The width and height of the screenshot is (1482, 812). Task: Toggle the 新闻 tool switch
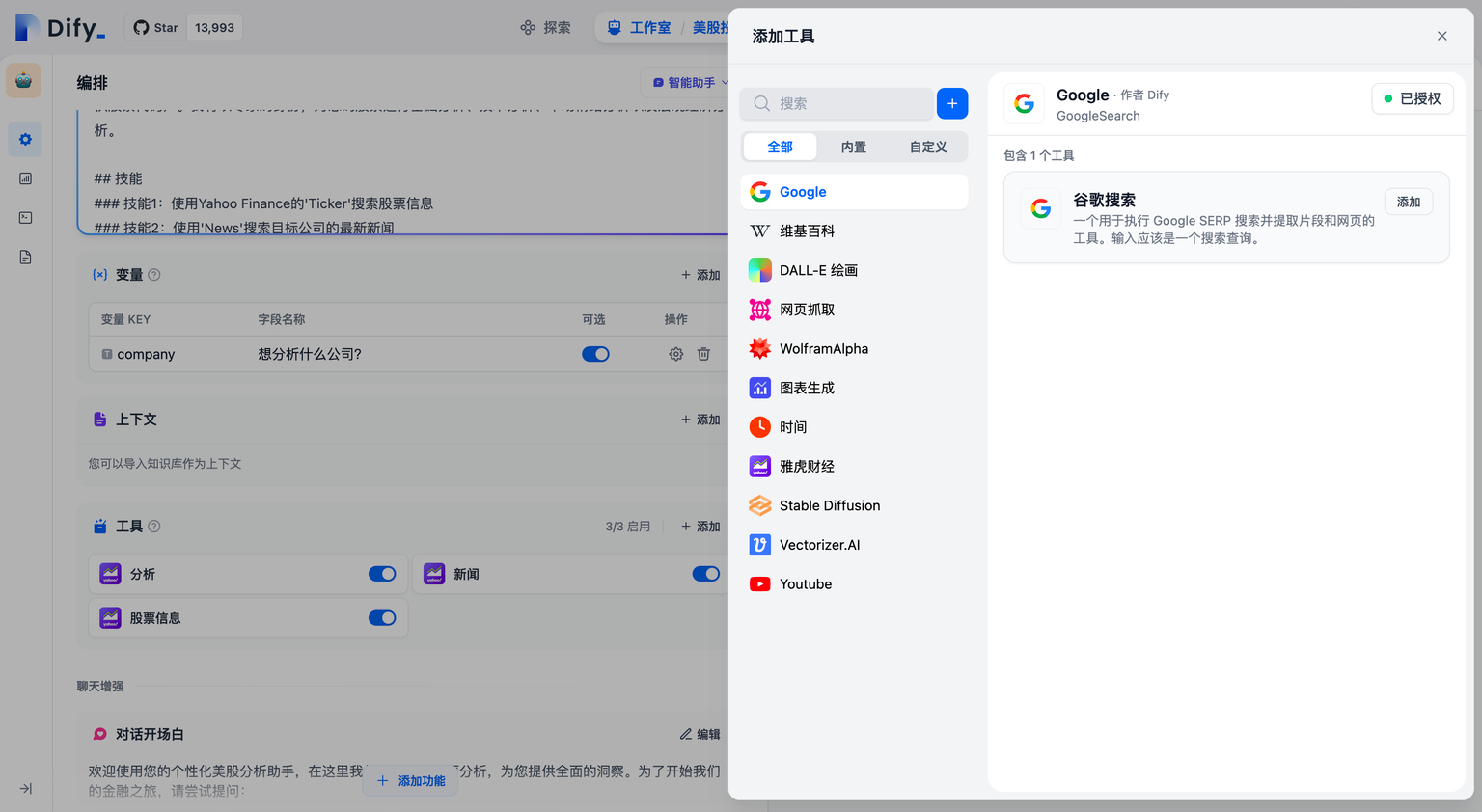click(706, 574)
